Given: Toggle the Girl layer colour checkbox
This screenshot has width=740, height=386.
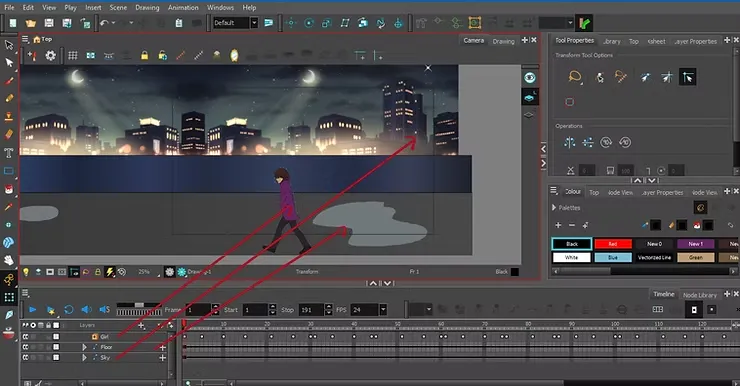Looking at the screenshot, I should pos(56,336).
